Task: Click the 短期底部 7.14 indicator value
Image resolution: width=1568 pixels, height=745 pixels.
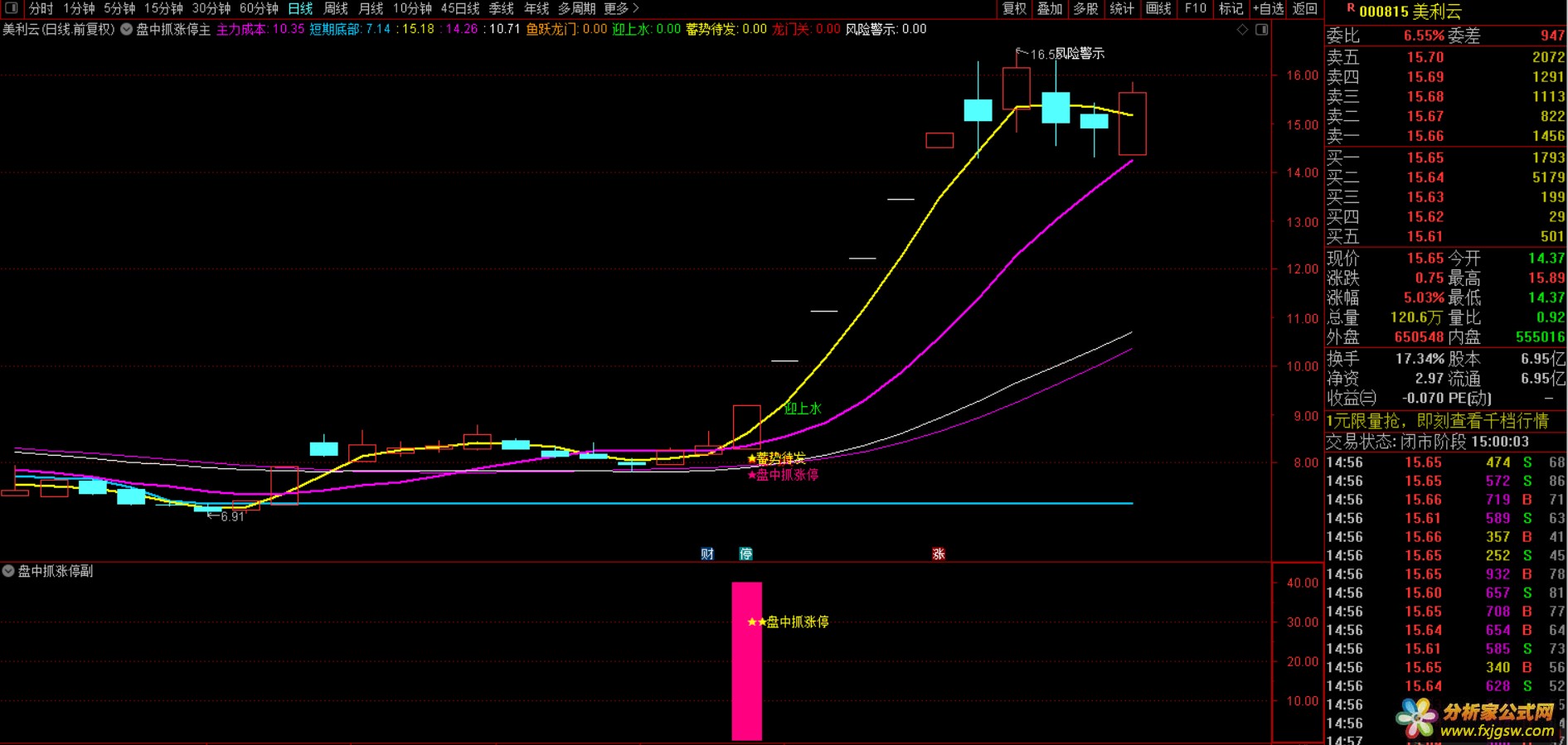Action: [350, 29]
